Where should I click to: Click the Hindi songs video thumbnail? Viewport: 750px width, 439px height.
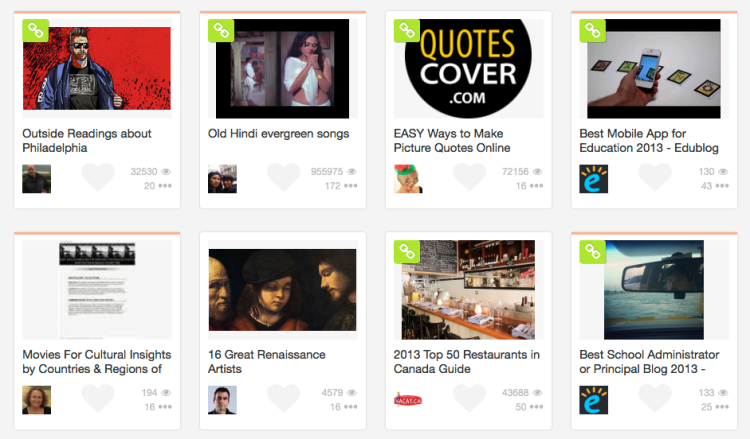(x=282, y=68)
